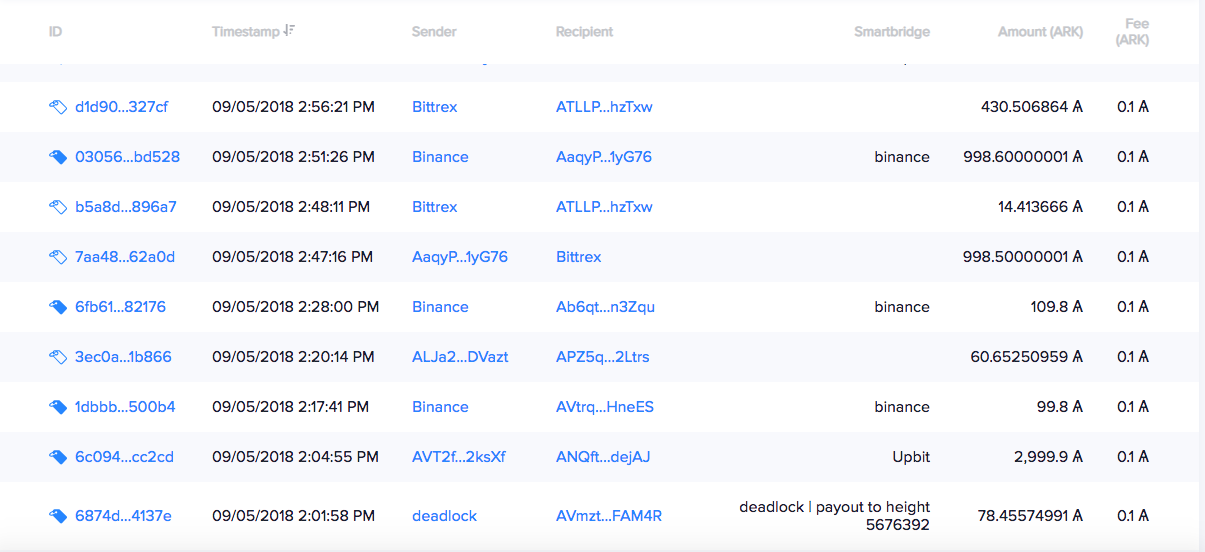
Task: Select amount 998.50000001 Ѧ
Action: [x=1023, y=257]
